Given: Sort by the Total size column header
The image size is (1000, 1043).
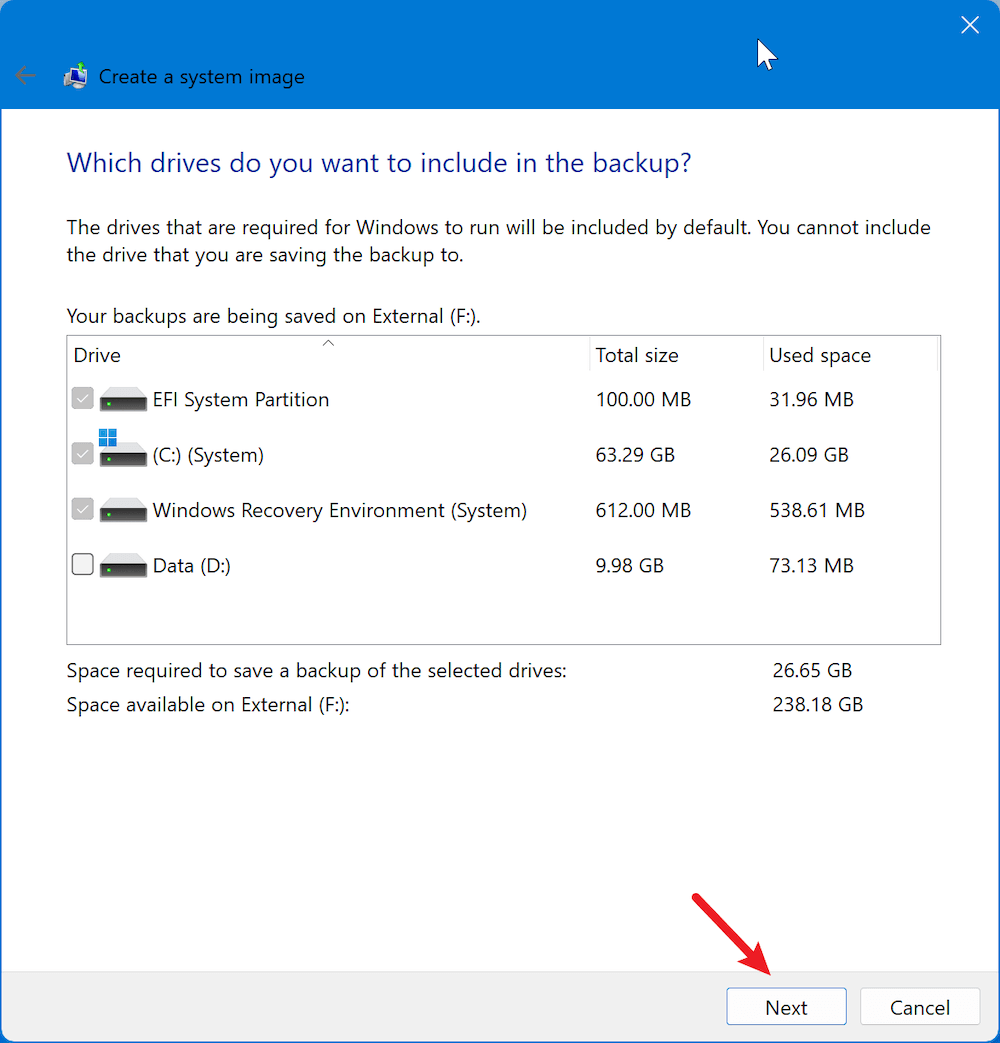Looking at the screenshot, I should 637,355.
